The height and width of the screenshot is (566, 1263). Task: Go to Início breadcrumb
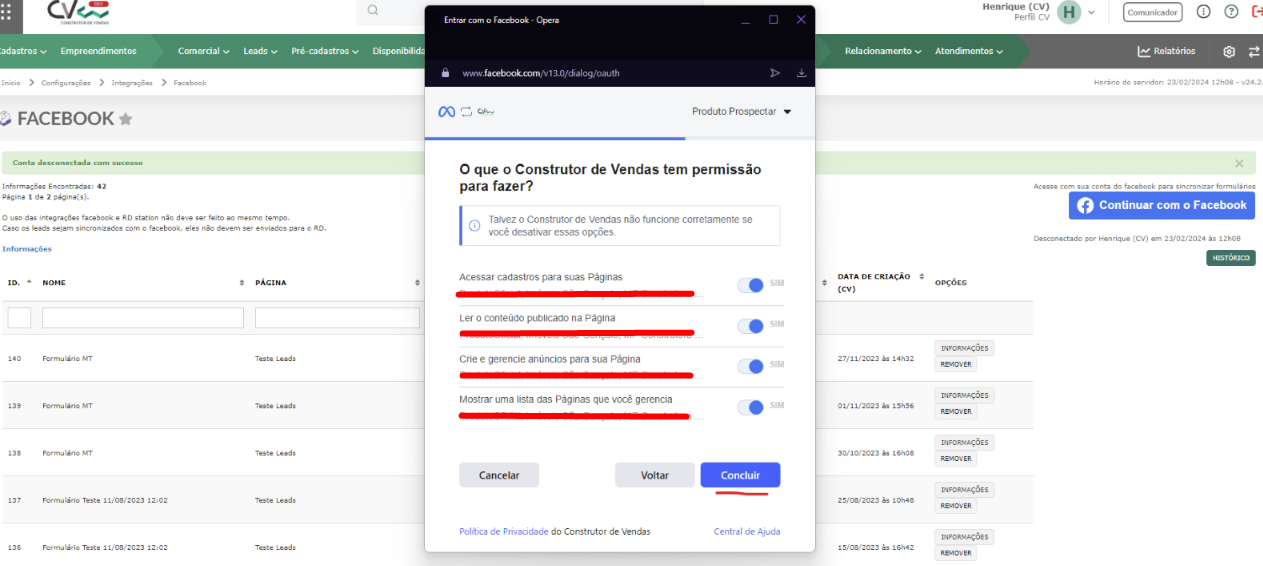[11, 83]
